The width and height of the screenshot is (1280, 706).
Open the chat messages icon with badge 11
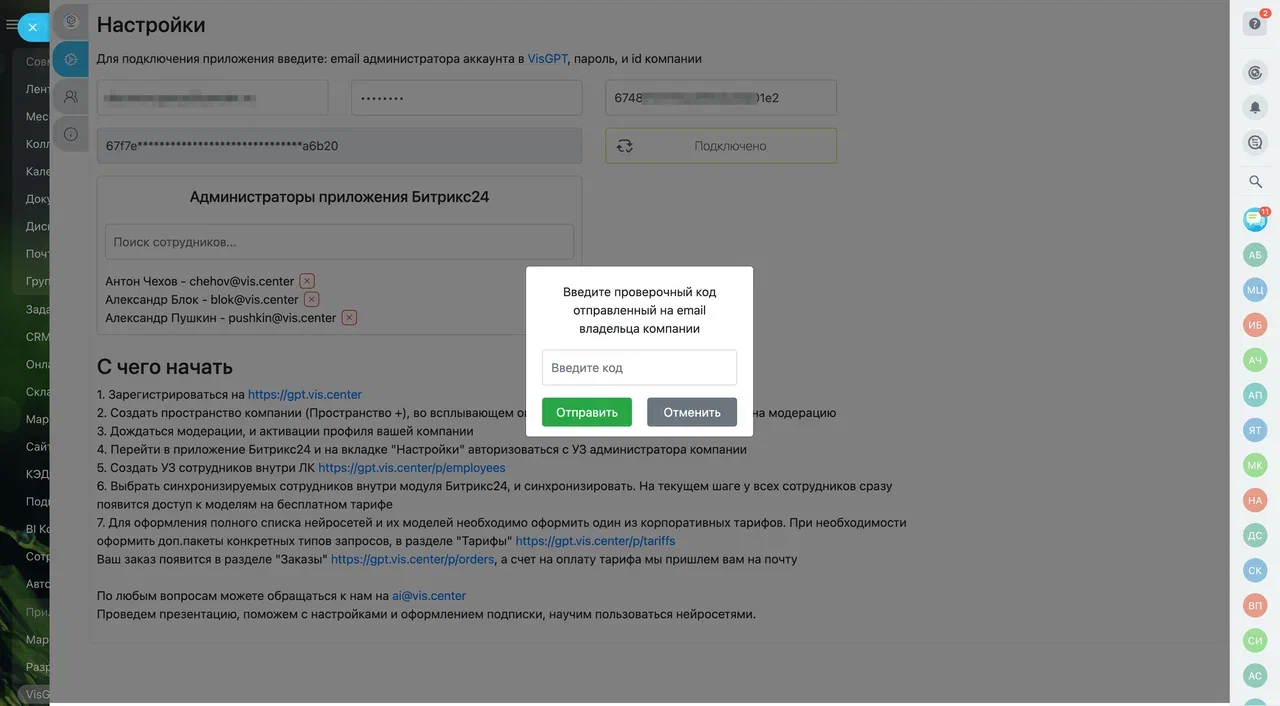pyautogui.click(x=1254, y=219)
